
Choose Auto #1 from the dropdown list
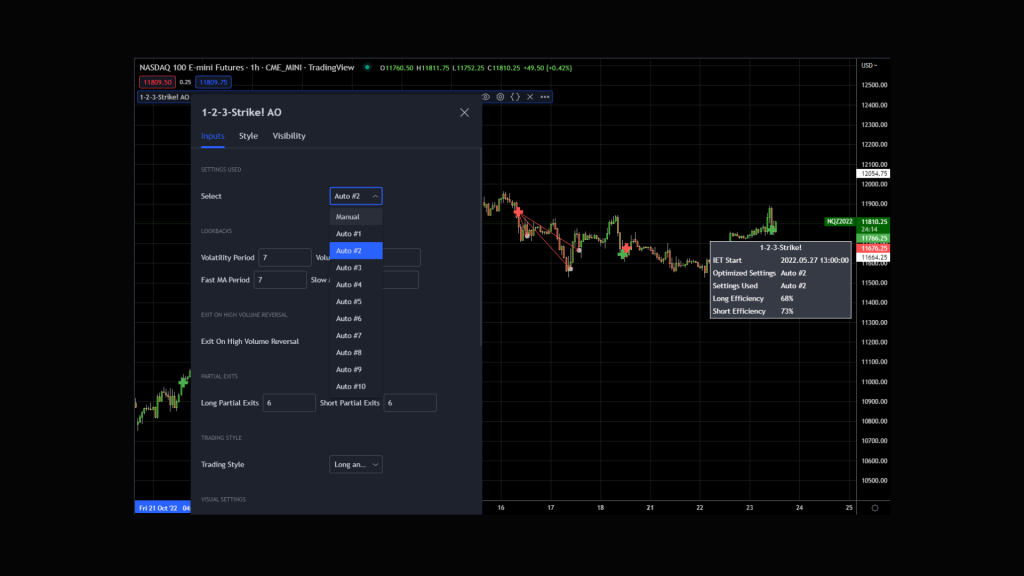[356, 234]
